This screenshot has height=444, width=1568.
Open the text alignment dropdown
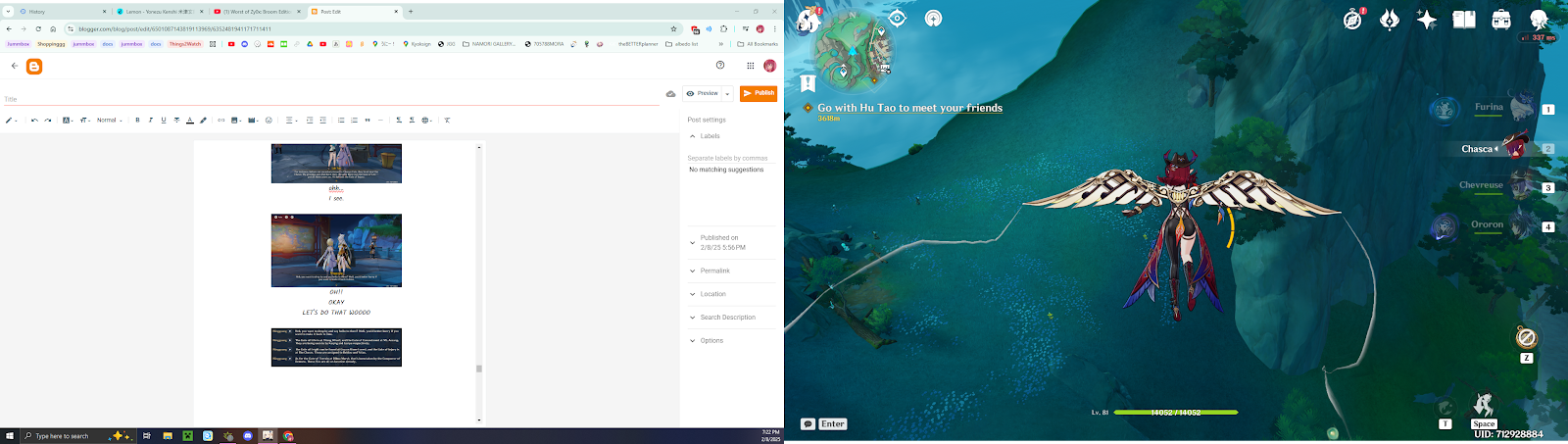click(291, 121)
